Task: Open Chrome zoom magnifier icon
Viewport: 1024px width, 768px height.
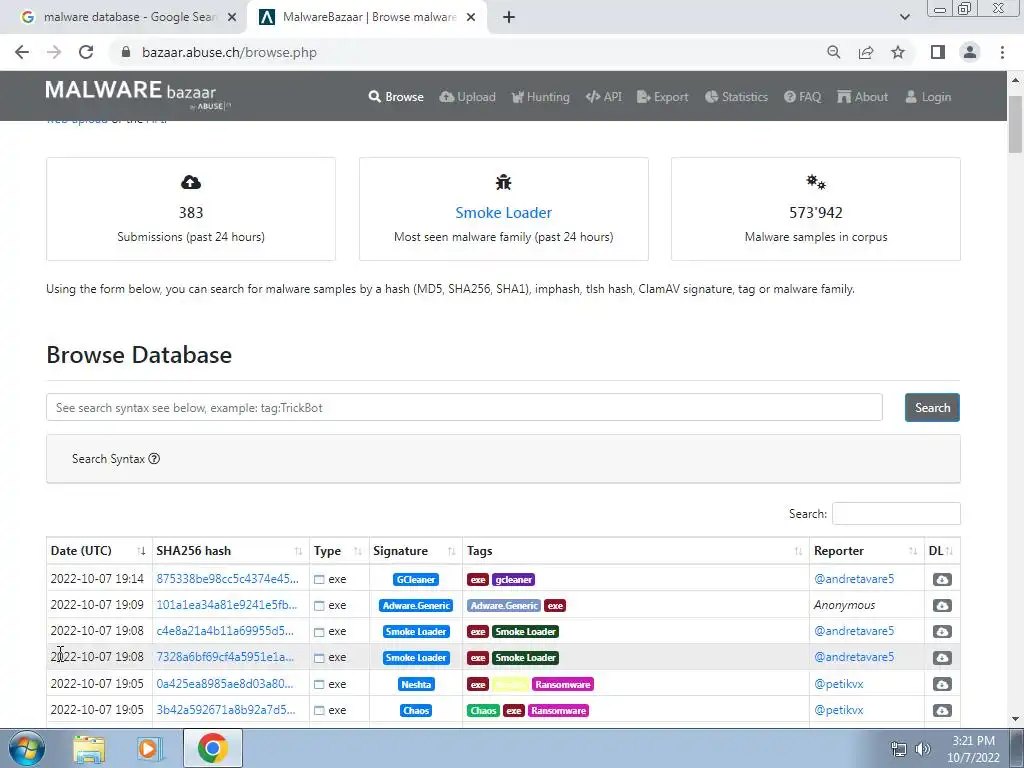Action: pos(833,52)
